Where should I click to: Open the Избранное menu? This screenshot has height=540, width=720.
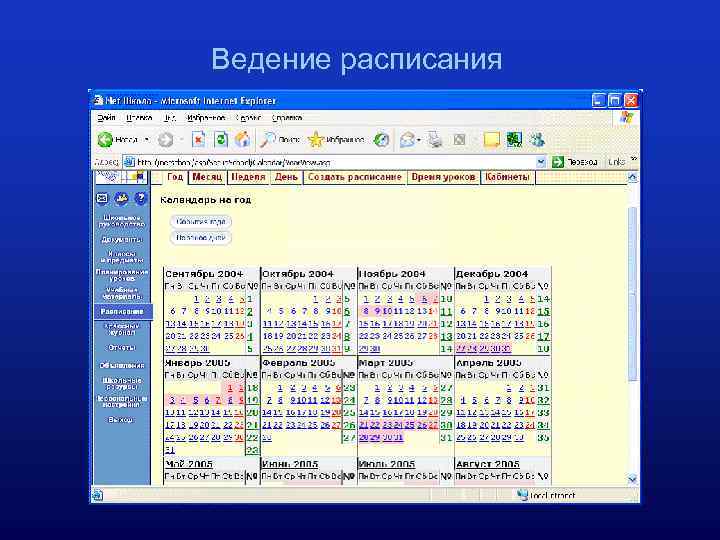(x=206, y=118)
